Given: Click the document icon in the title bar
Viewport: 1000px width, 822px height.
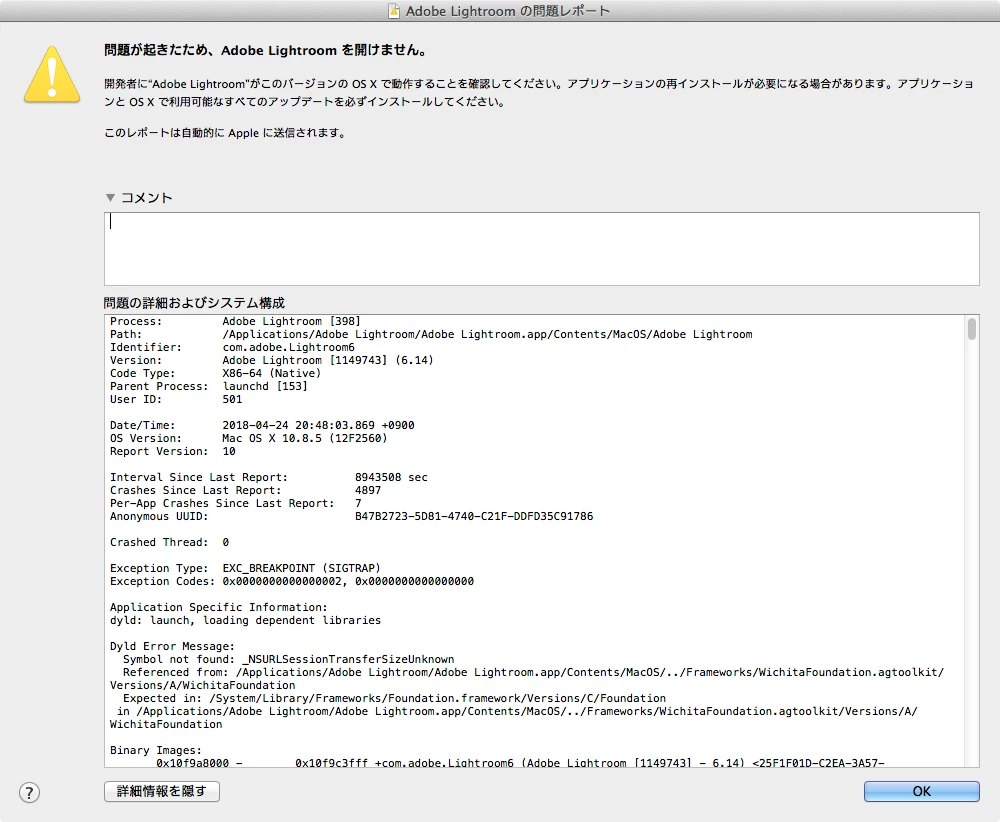Looking at the screenshot, I should pyautogui.click(x=395, y=11).
